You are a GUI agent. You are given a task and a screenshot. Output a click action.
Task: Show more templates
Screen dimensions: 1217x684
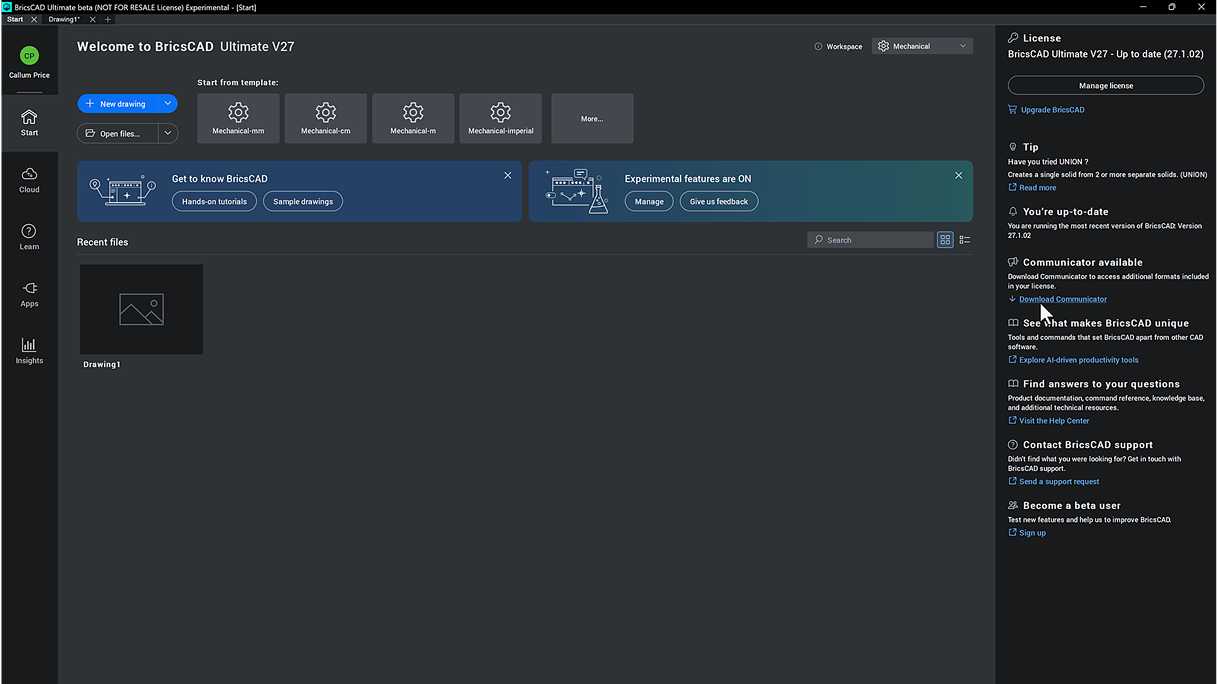pyautogui.click(x=592, y=118)
